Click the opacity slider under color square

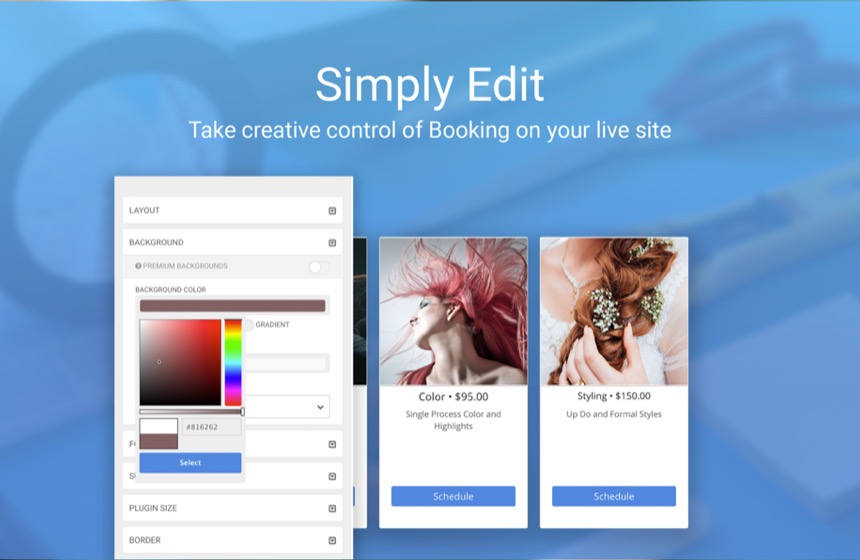pos(191,411)
